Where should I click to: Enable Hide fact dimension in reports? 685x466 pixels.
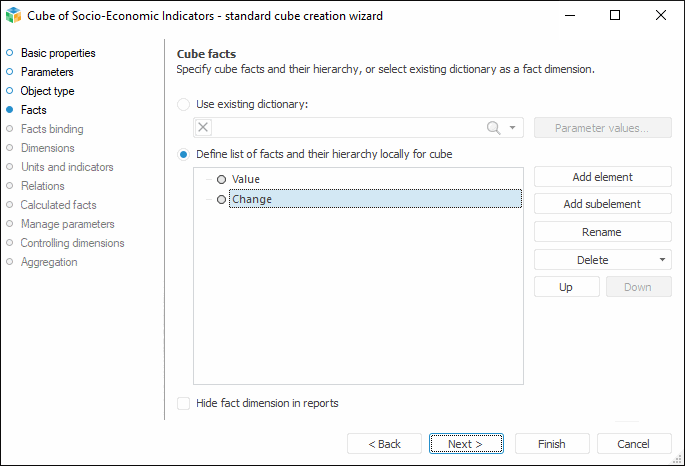tap(183, 404)
